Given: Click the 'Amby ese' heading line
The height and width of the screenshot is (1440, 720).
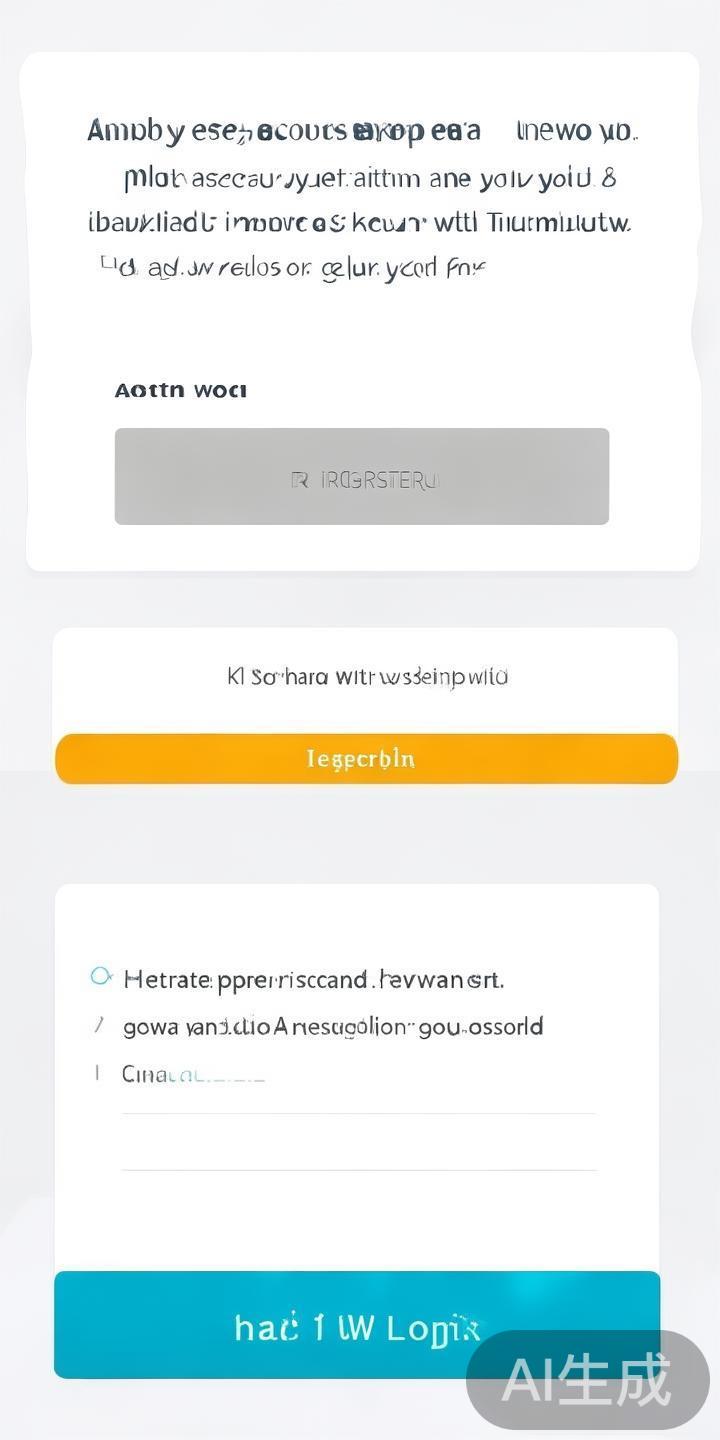Looking at the screenshot, I should [362, 131].
